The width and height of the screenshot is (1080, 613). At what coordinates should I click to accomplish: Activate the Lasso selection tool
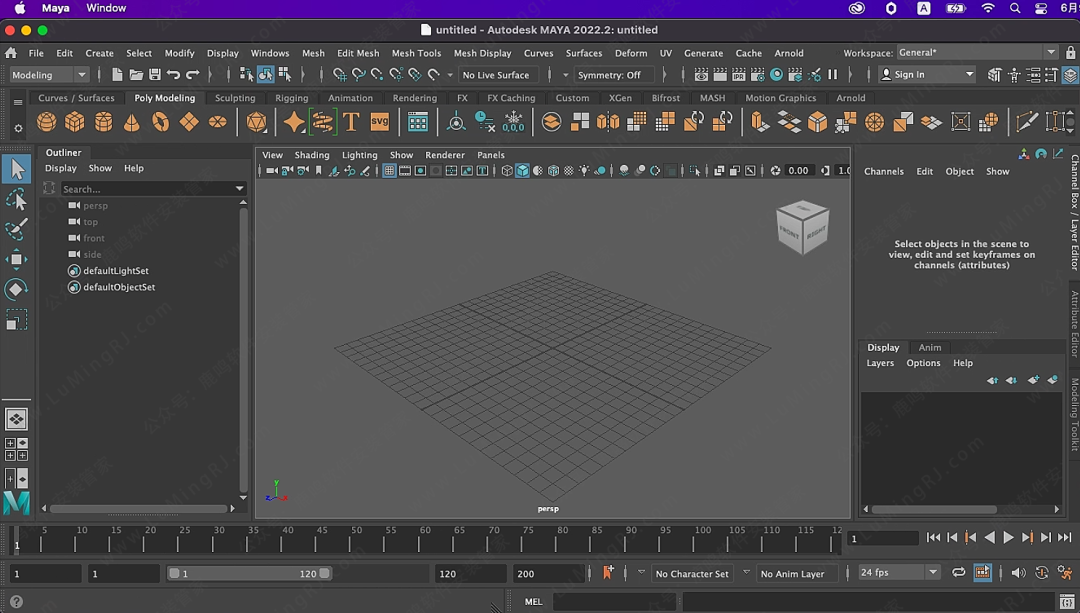pos(16,199)
